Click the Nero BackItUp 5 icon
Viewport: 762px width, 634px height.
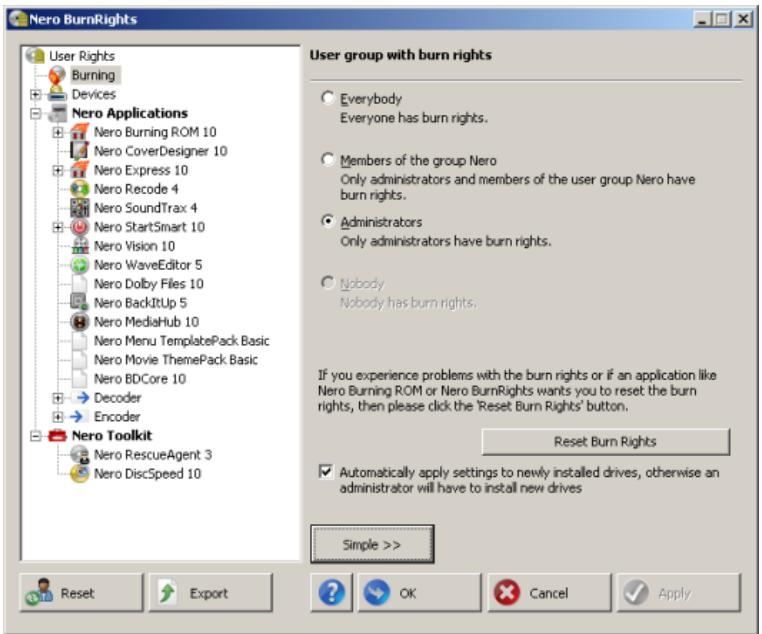[x=79, y=302]
